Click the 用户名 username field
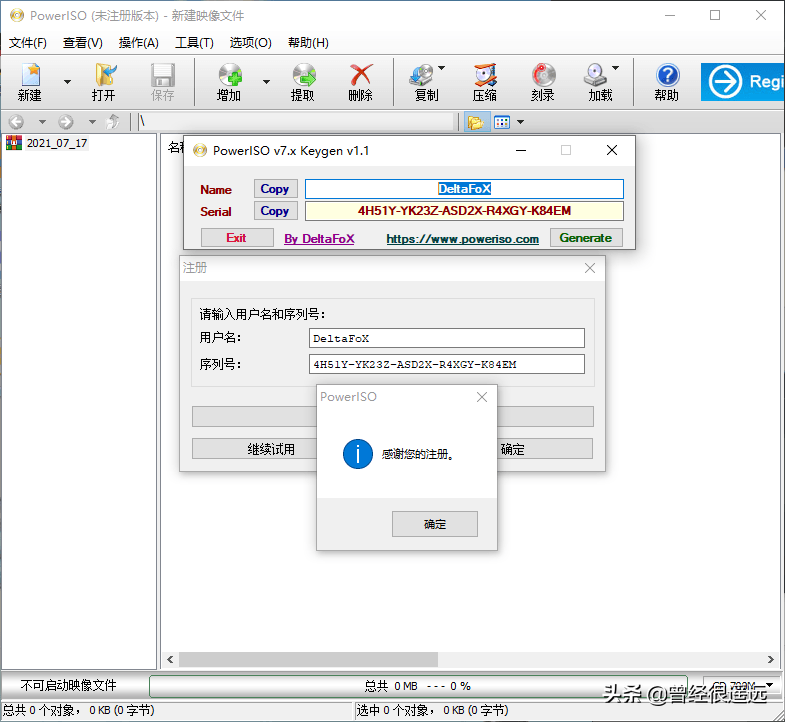The image size is (785, 722). tap(447, 338)
